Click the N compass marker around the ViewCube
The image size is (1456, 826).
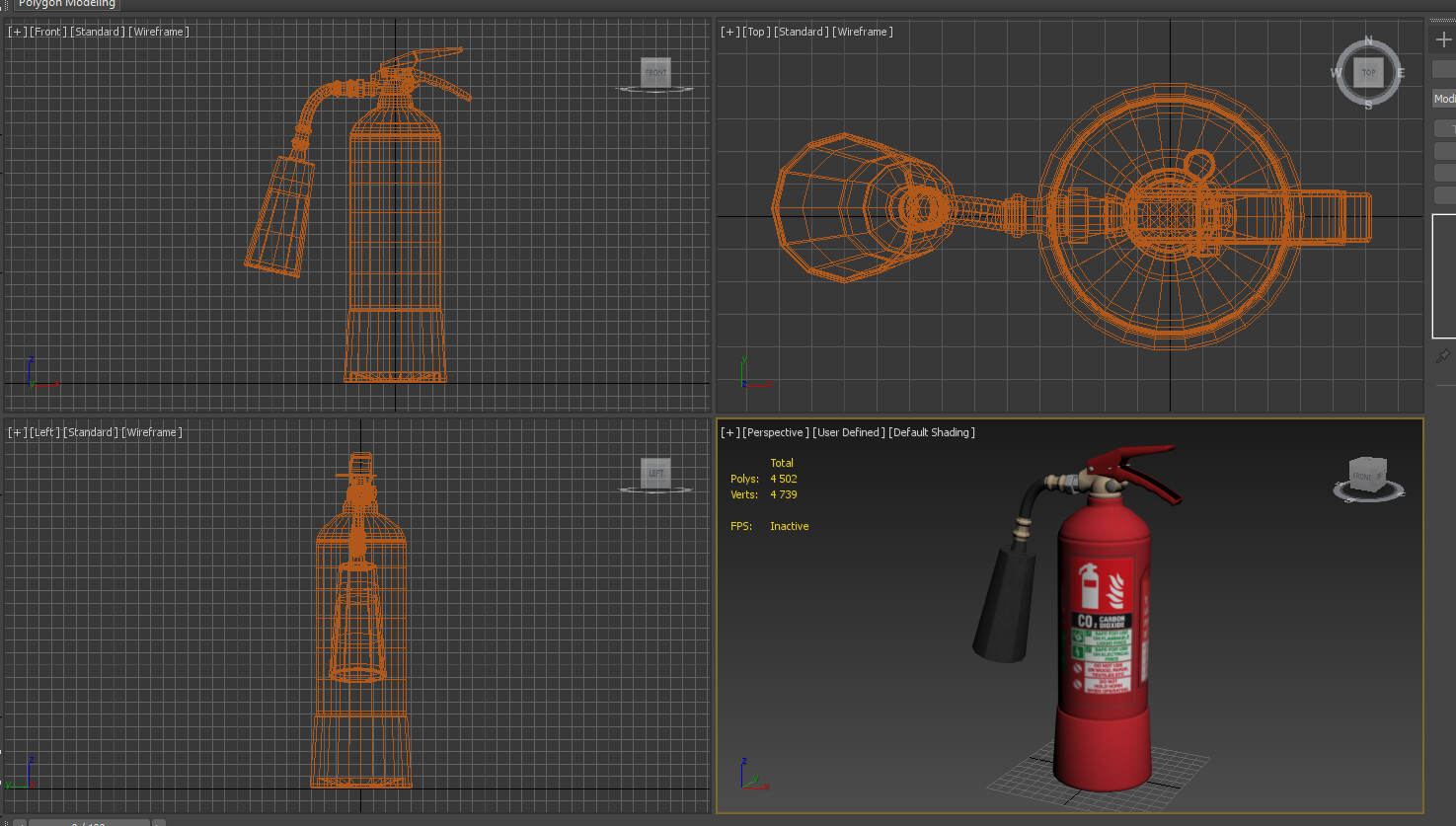[x=1368, y=42]
